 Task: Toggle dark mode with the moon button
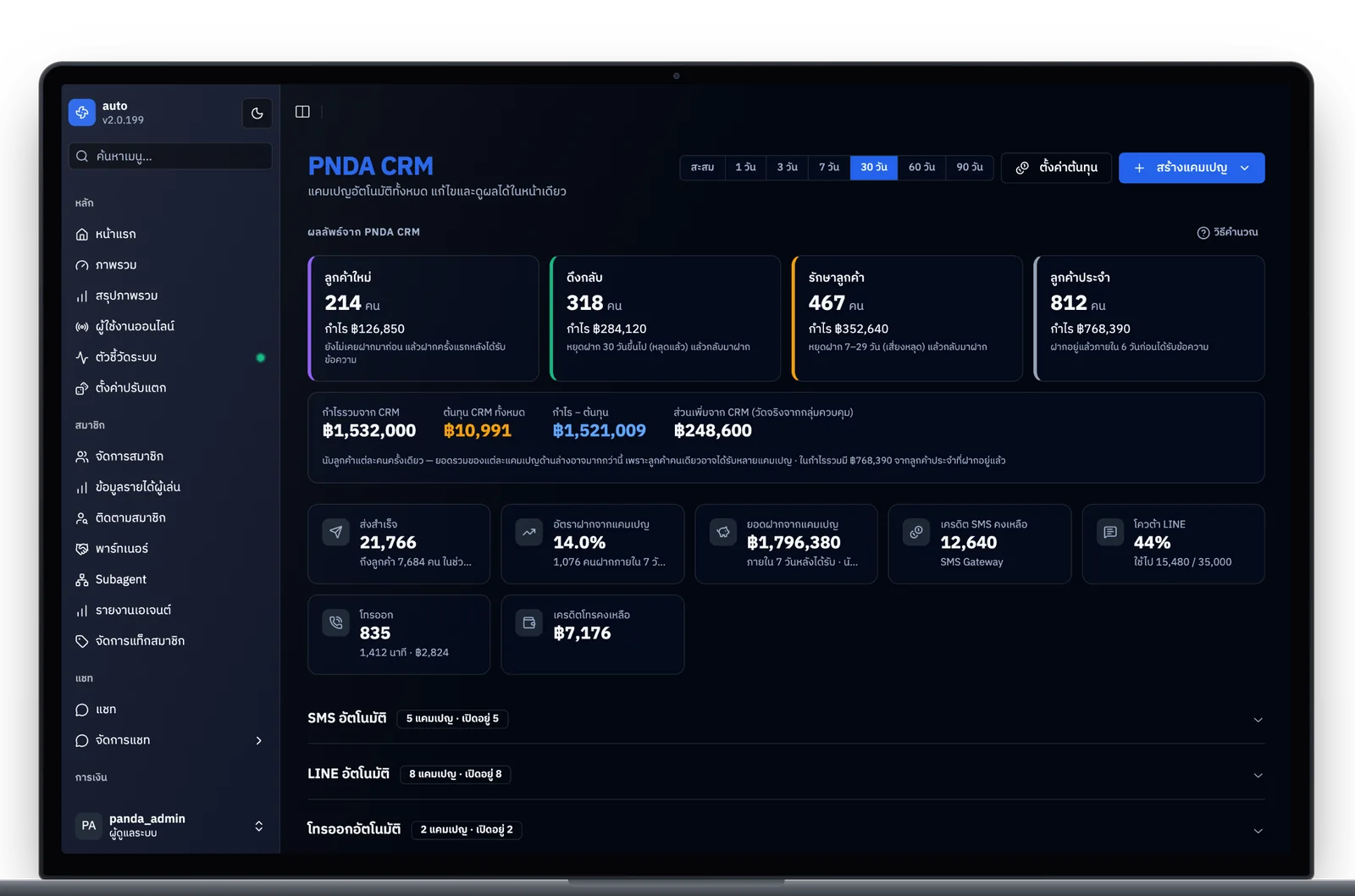(x=257, y=113)
